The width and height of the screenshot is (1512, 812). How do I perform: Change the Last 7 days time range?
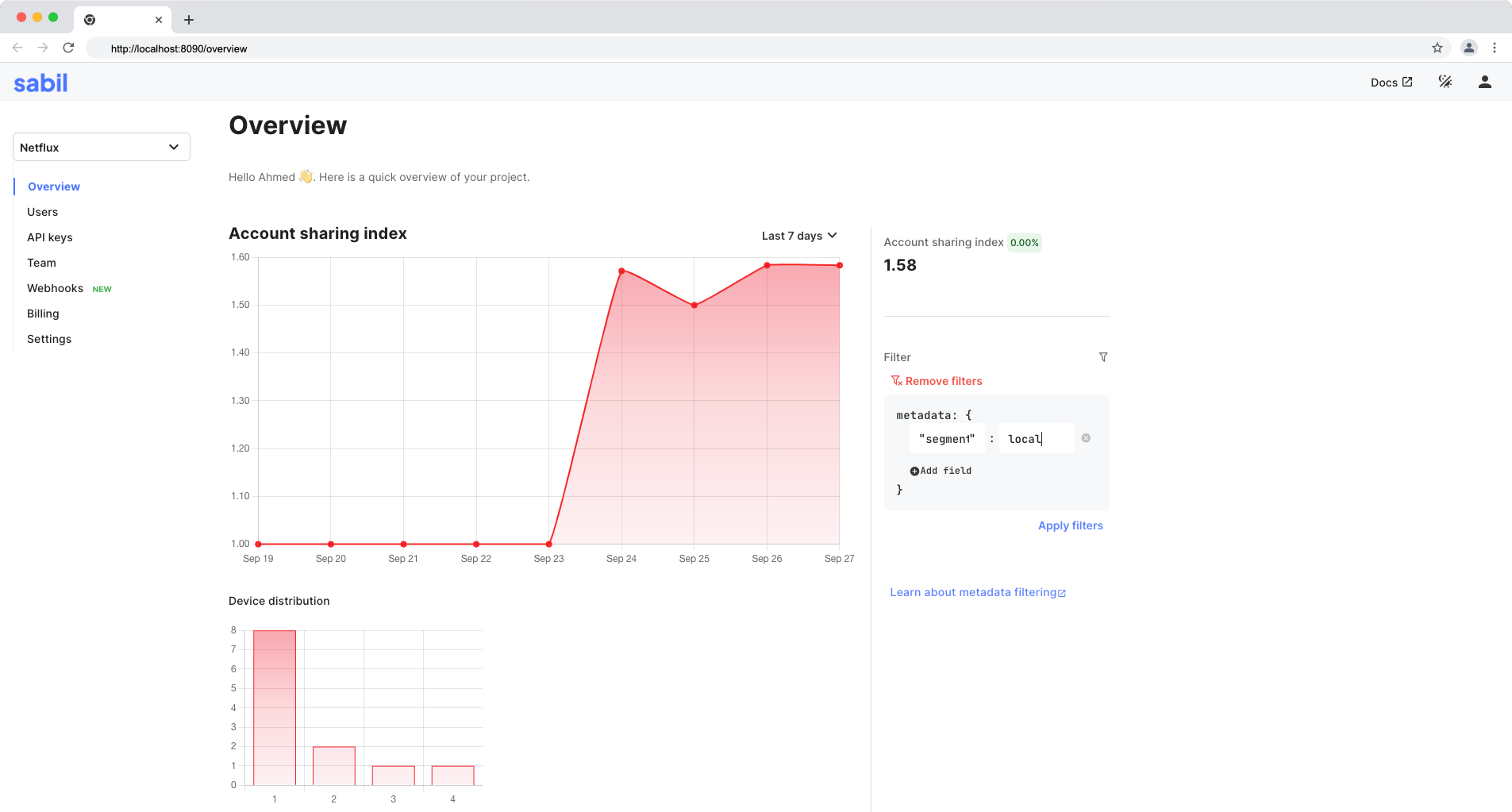tap(798, 235)
